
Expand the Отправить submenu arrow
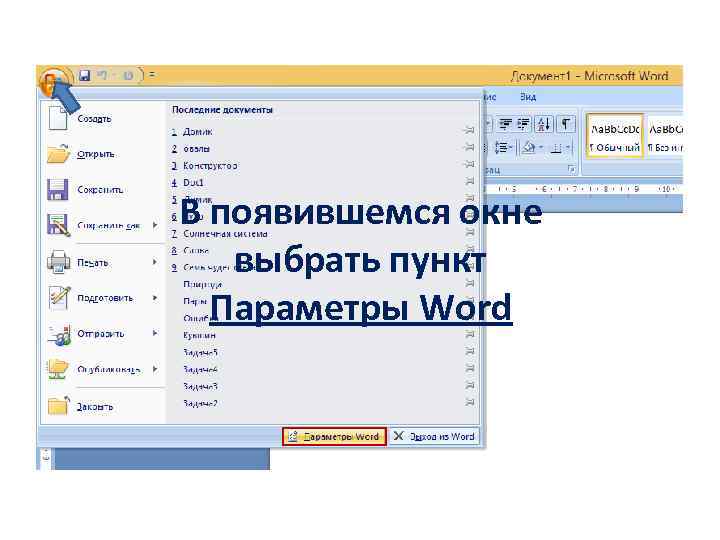pos(155,333)
